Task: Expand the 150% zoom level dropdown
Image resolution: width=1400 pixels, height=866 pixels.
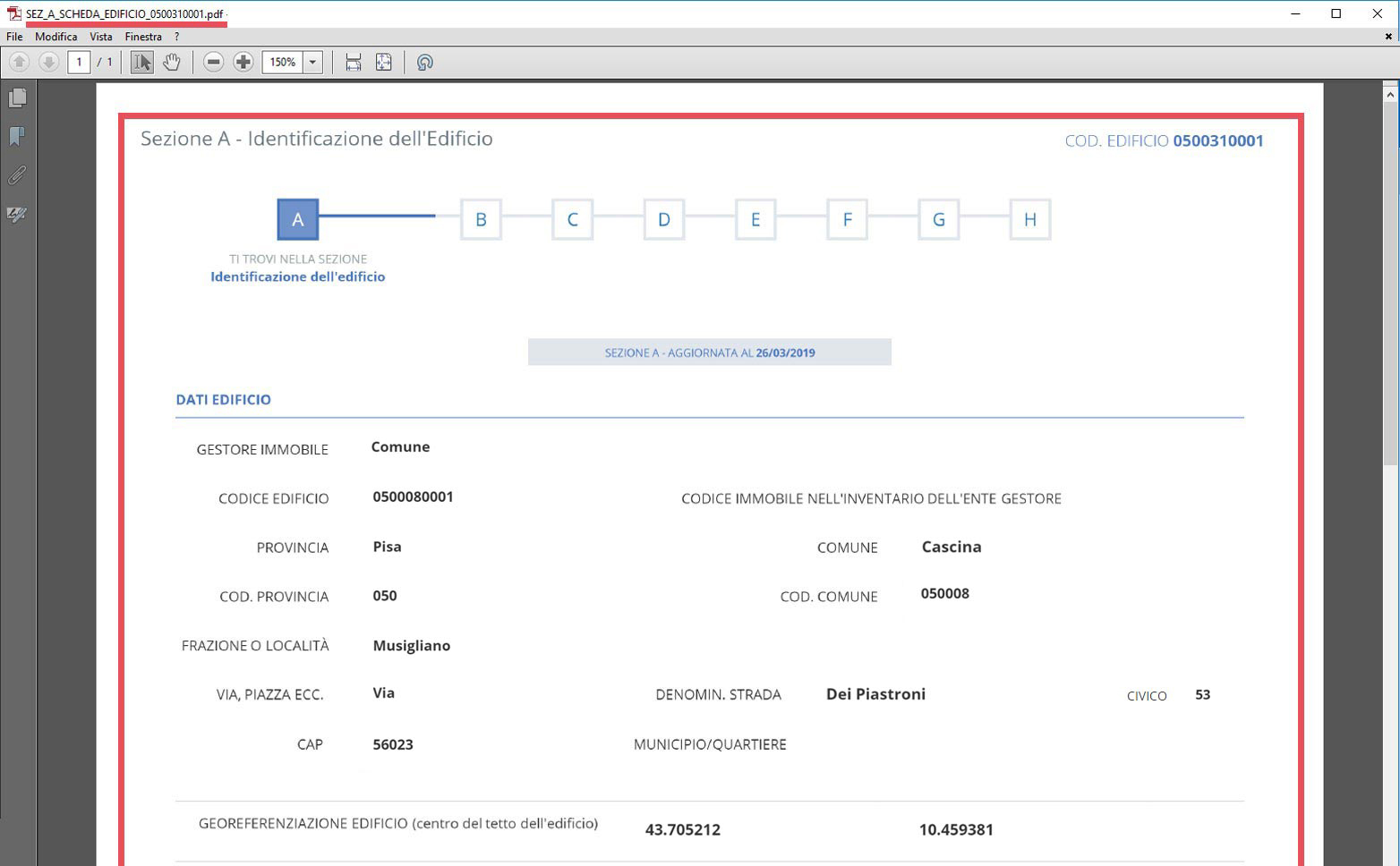Action: coord(312,62)
